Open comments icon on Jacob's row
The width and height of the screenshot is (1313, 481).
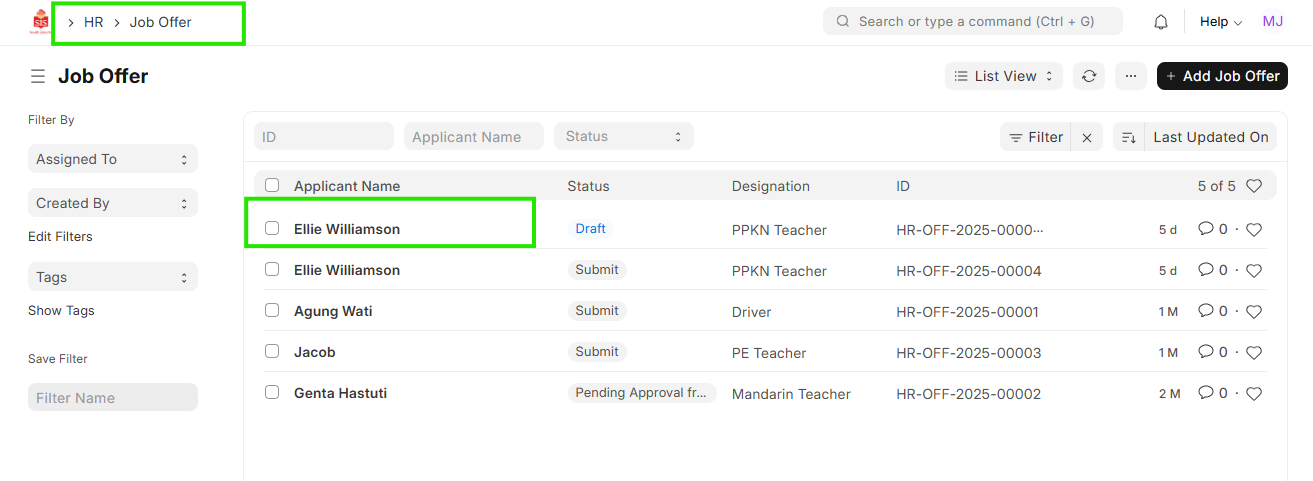point(1206,352)
